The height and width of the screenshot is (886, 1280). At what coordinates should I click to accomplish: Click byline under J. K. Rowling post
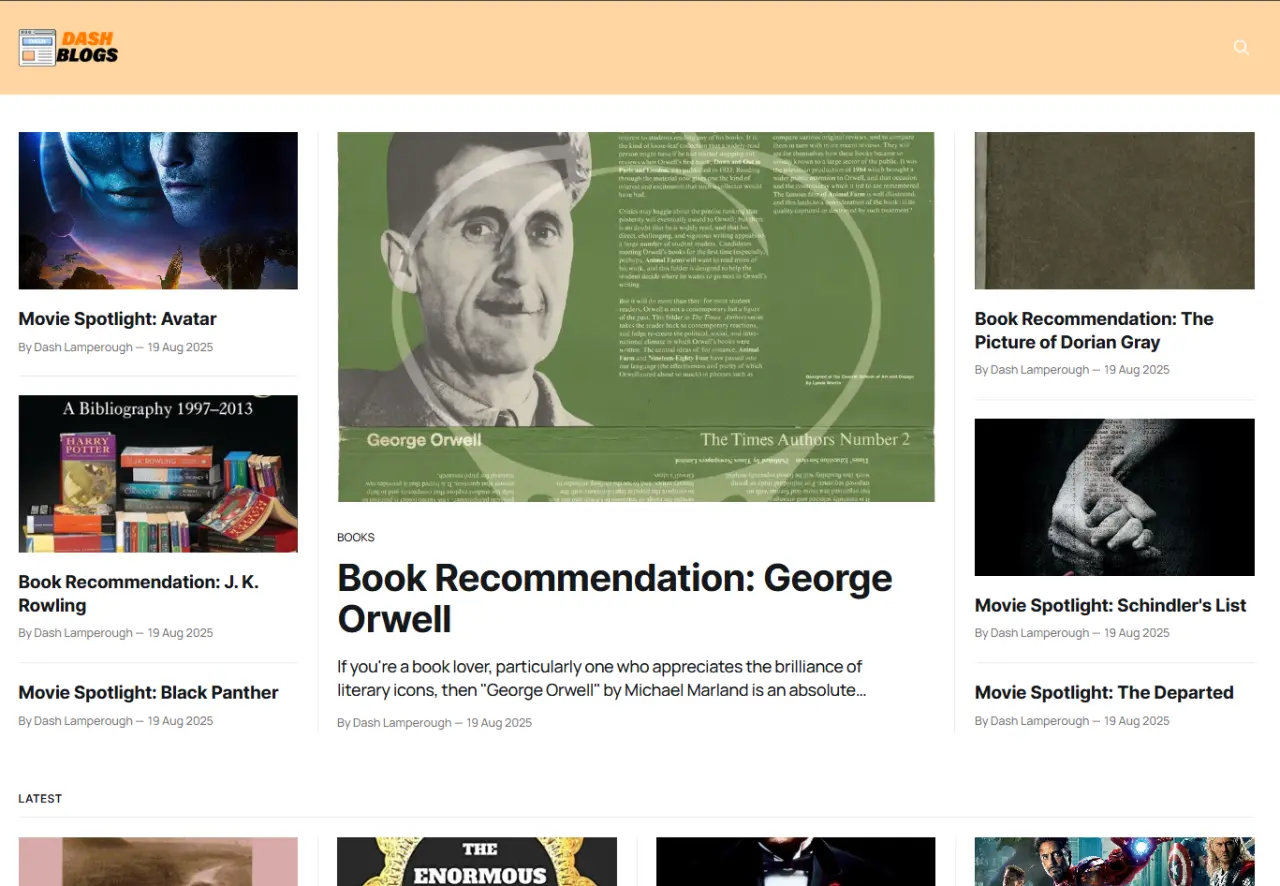116,633
